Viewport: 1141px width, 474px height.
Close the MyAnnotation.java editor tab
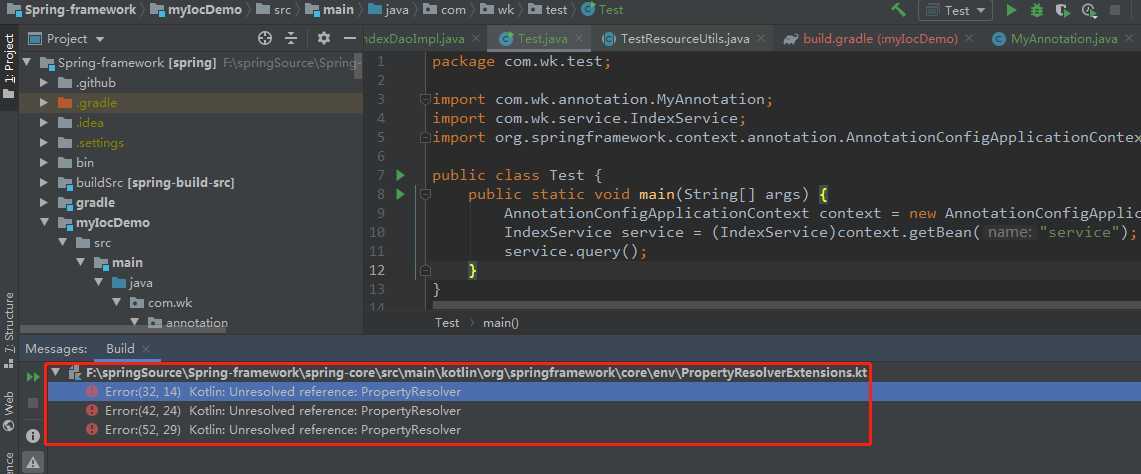(1130, 39)
